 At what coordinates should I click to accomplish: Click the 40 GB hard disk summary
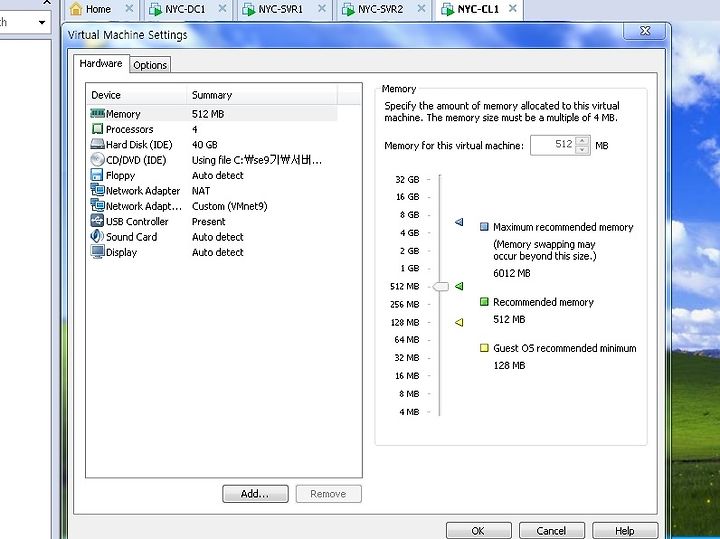[204, 145]
